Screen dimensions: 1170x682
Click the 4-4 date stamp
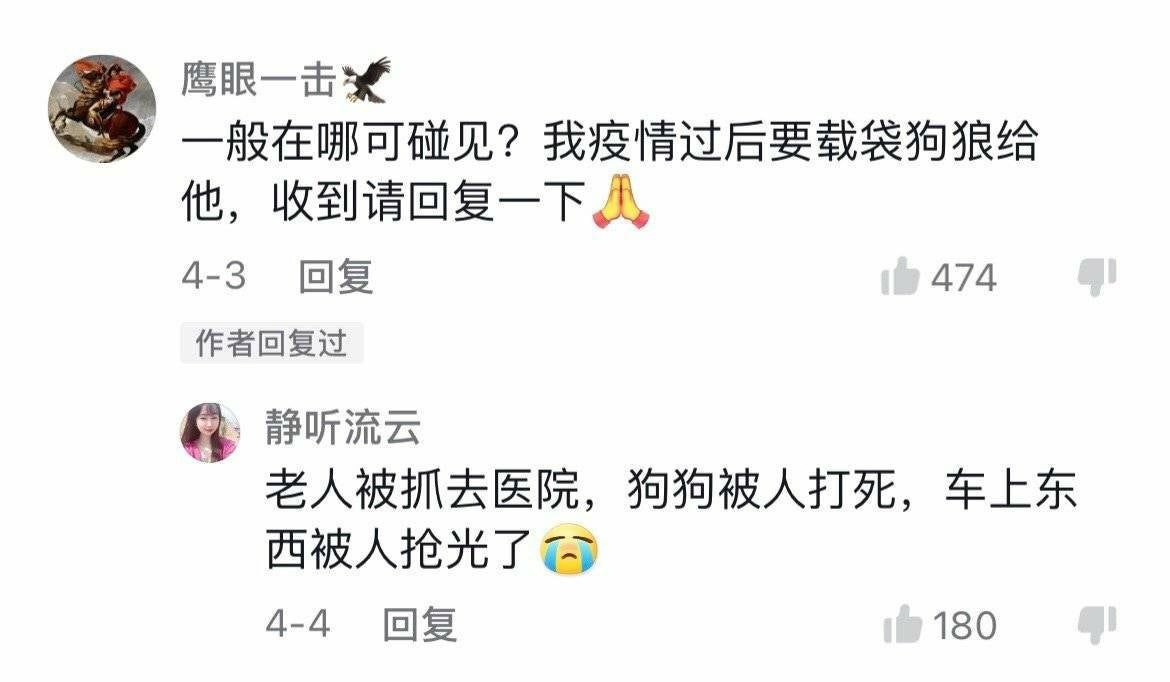point(298,625)
